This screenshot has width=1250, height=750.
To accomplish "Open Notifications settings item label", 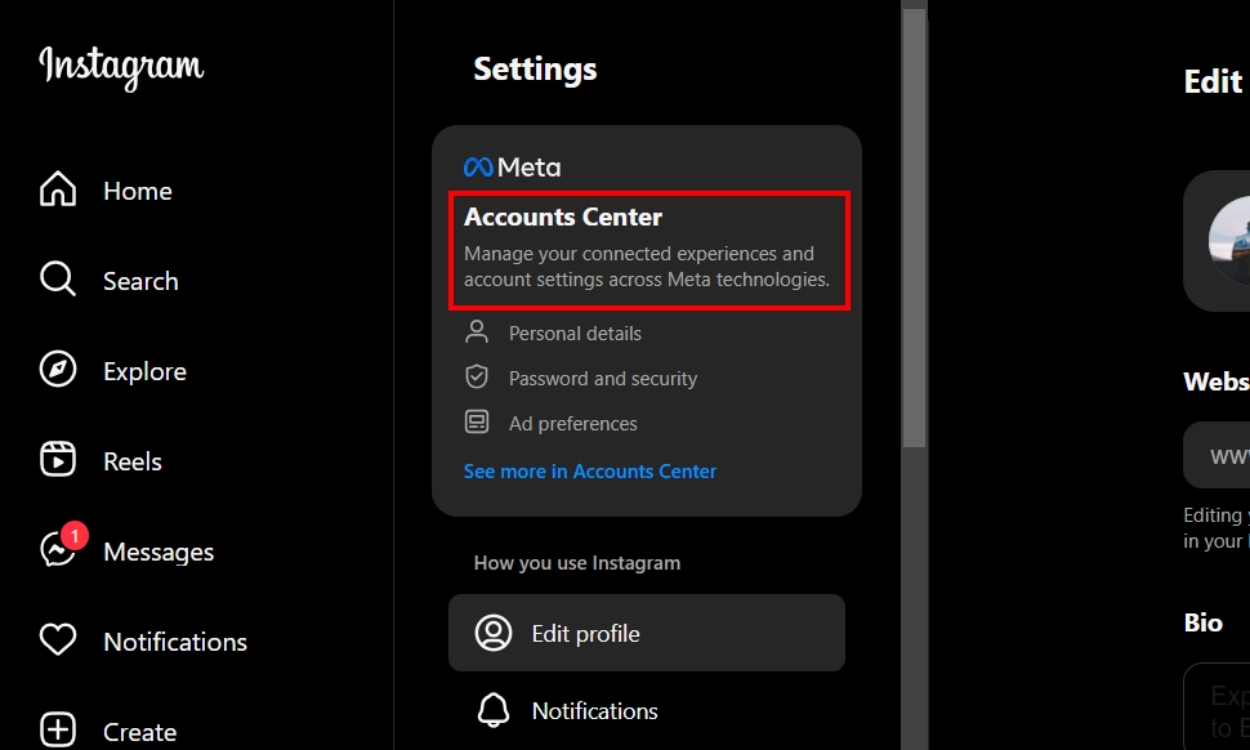I will 595,711.
